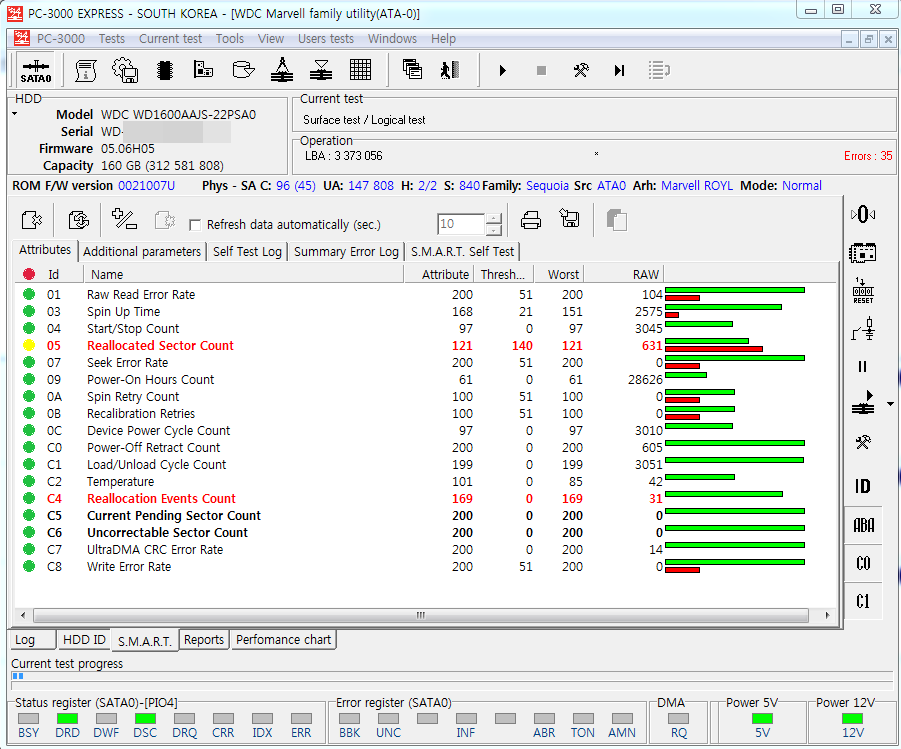Skip to next step arrow button
This screenshot has height=749, width=901.
[x=619, y=70]
